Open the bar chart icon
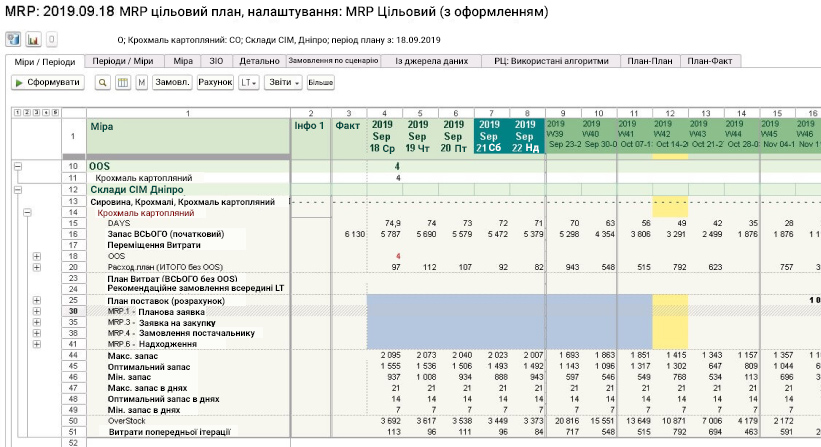This screenshot has height=447, width=821. 33,39
